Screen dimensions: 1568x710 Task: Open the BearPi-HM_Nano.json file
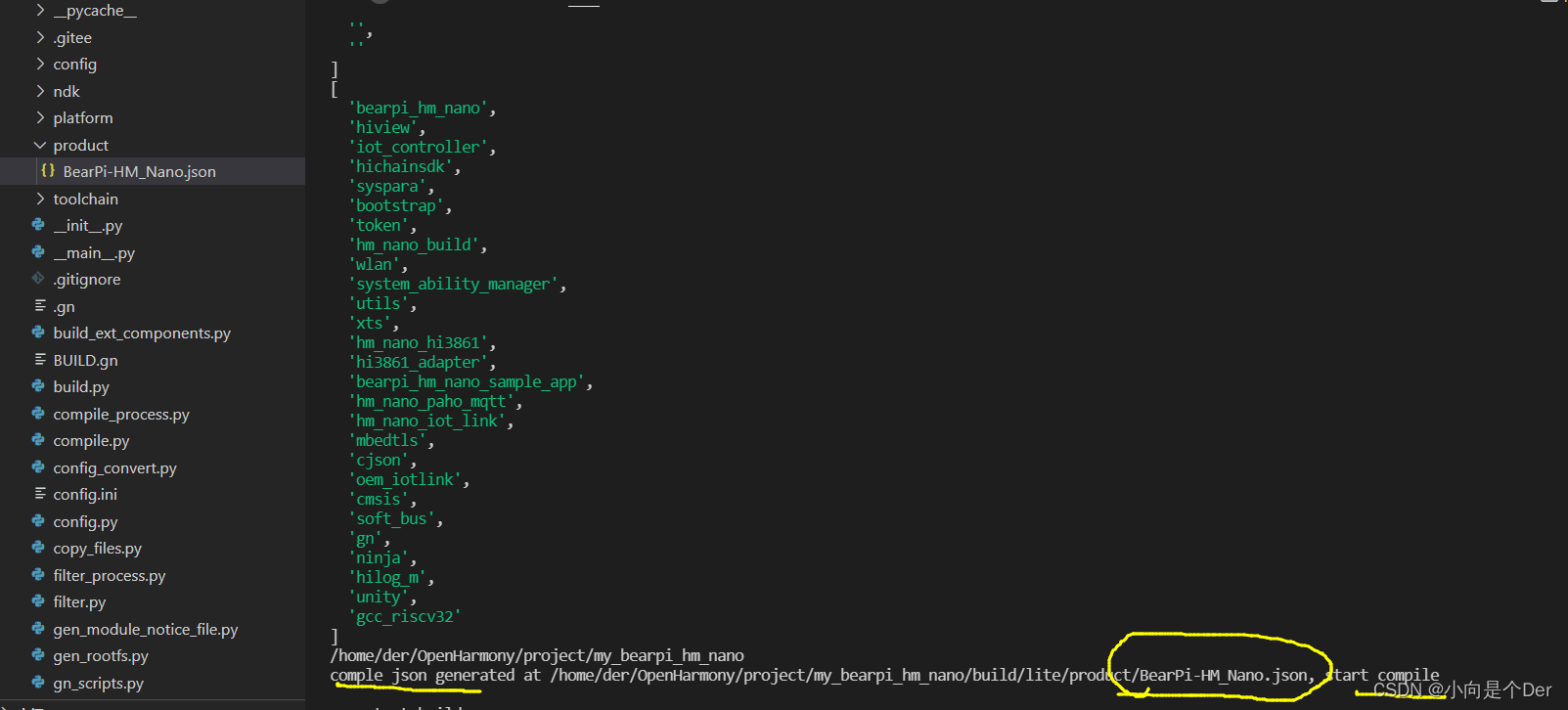click(x=140, y=171)
